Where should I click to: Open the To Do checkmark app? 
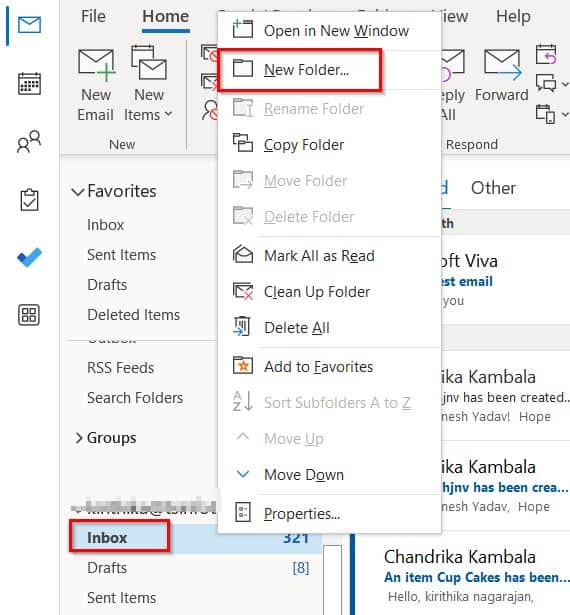click(29, 257)
